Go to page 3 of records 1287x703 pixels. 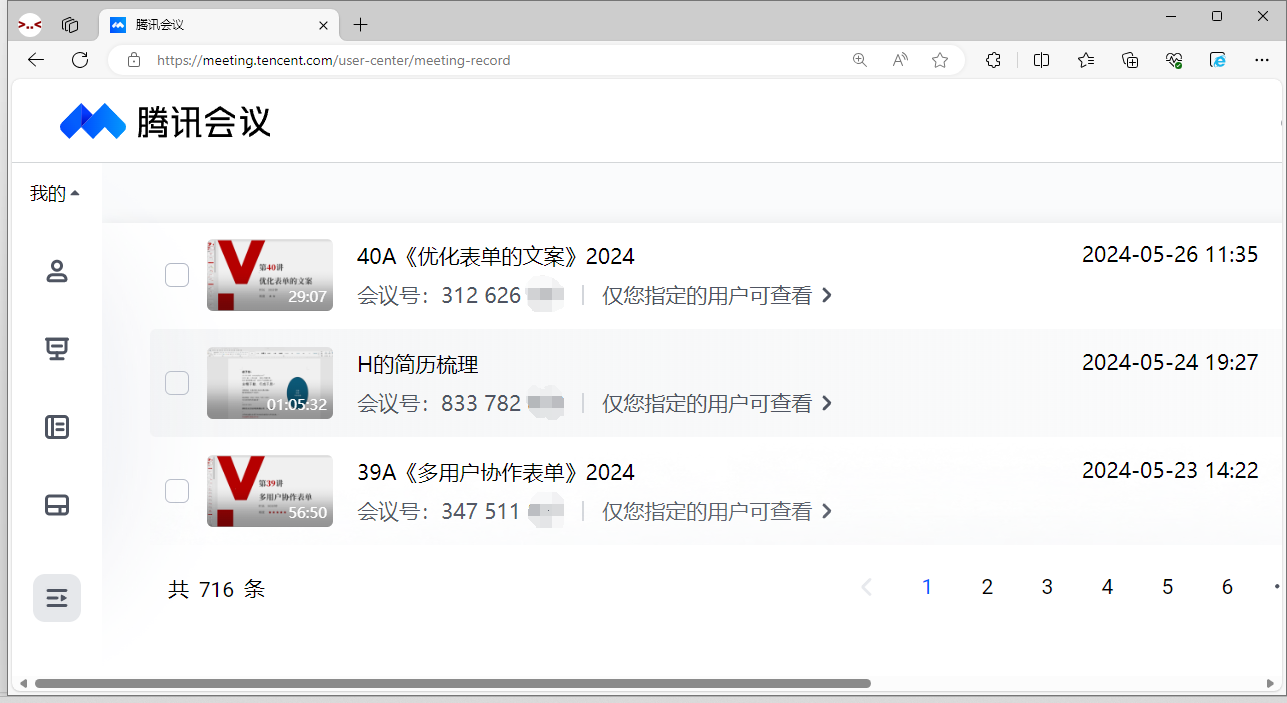point(1047,587)
